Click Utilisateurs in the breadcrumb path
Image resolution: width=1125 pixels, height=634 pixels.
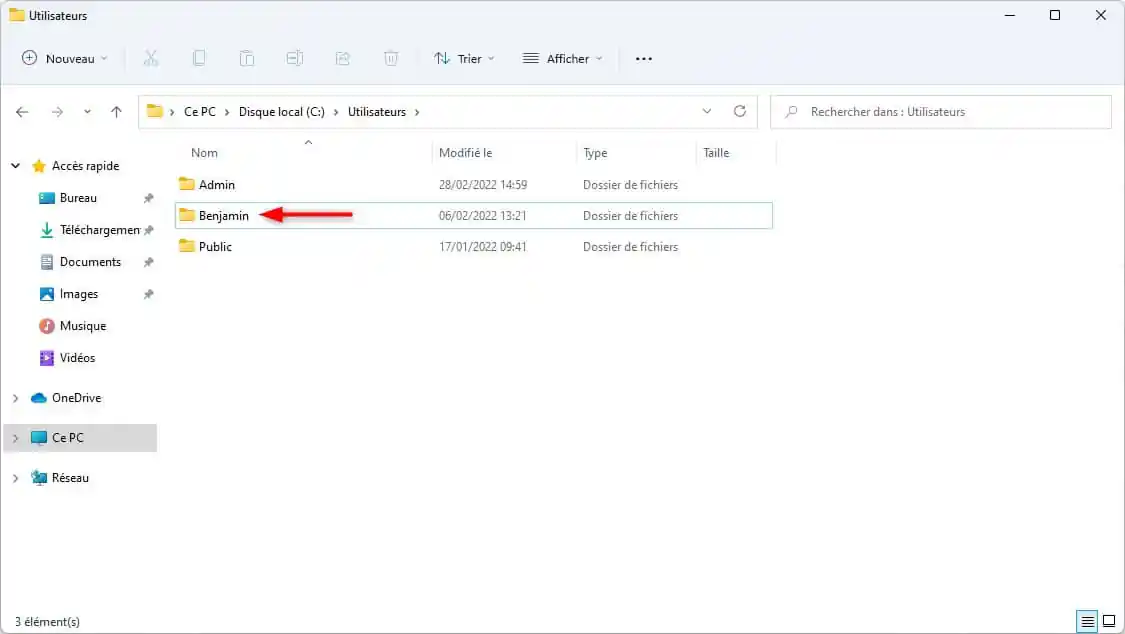377,112
